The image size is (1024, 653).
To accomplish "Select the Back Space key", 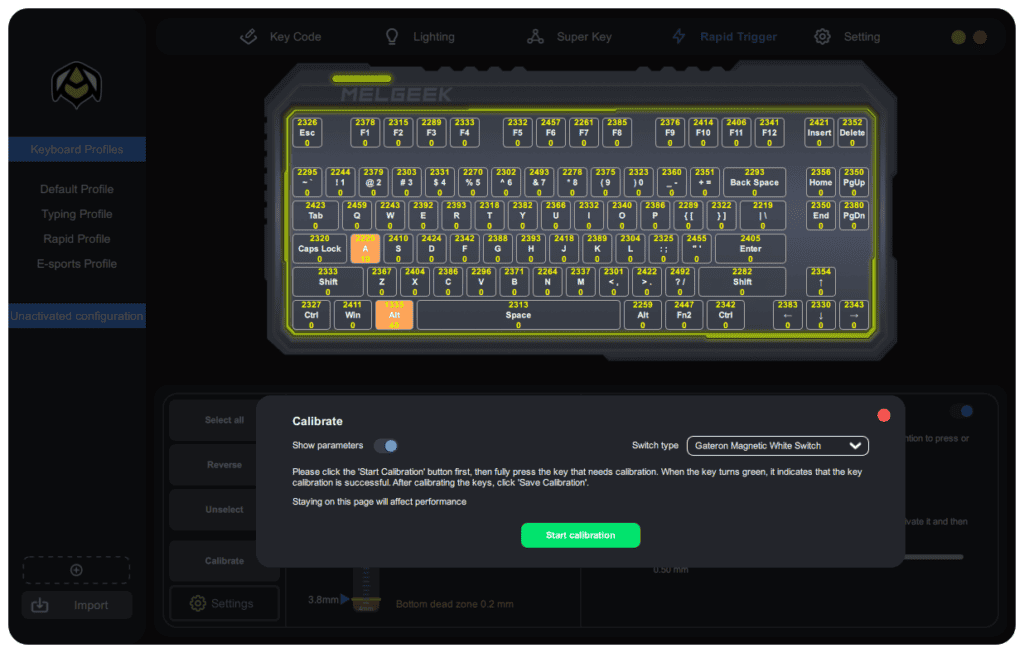I will point(754,182).
